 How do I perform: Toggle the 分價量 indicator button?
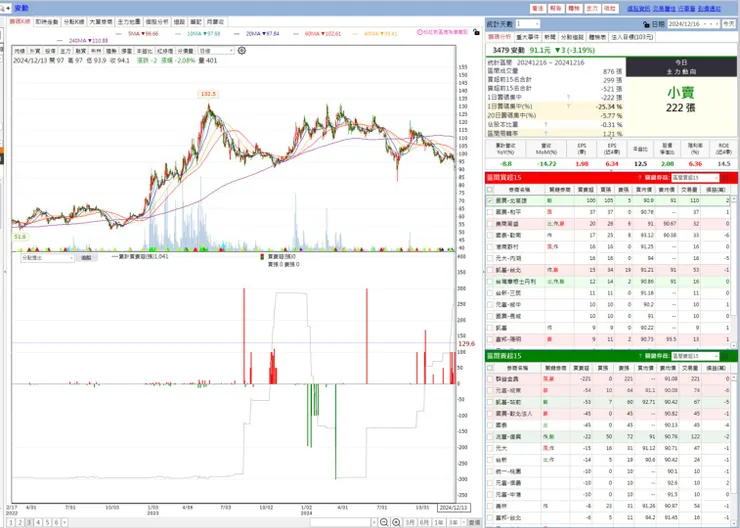pyautogui.click(x=185, y=50)
